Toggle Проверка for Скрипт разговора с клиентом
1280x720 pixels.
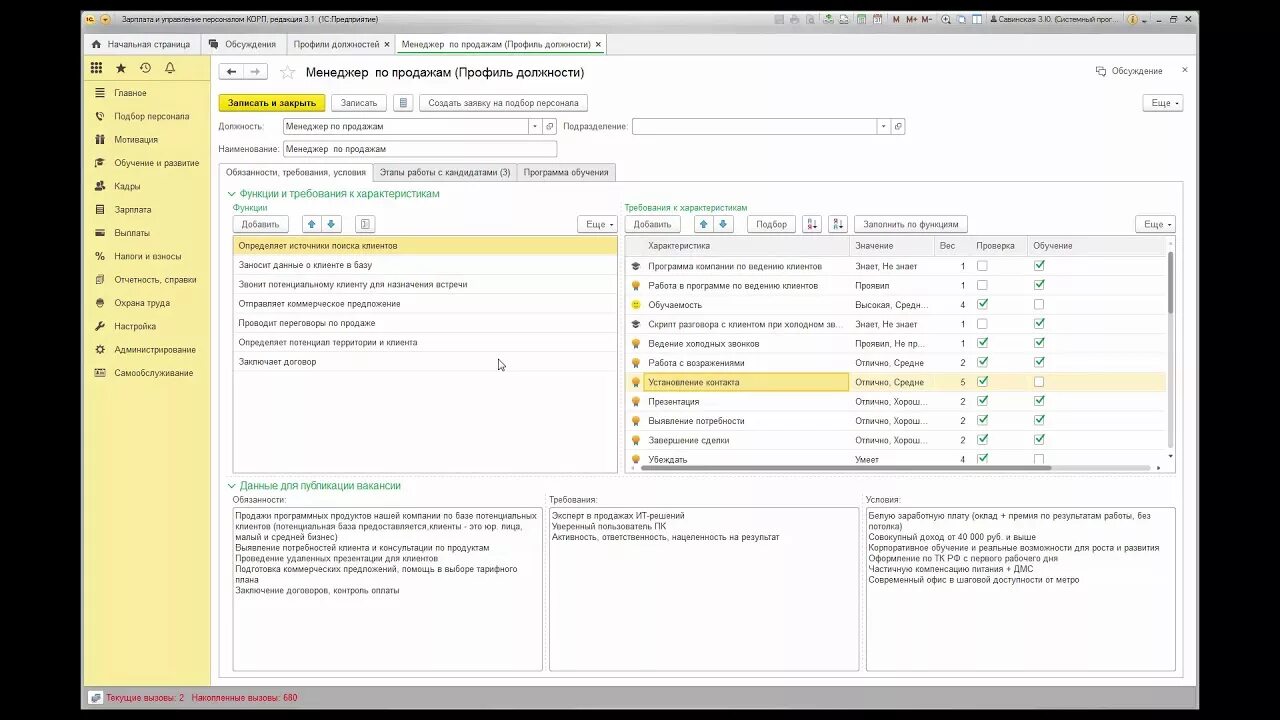pos(982,324)
